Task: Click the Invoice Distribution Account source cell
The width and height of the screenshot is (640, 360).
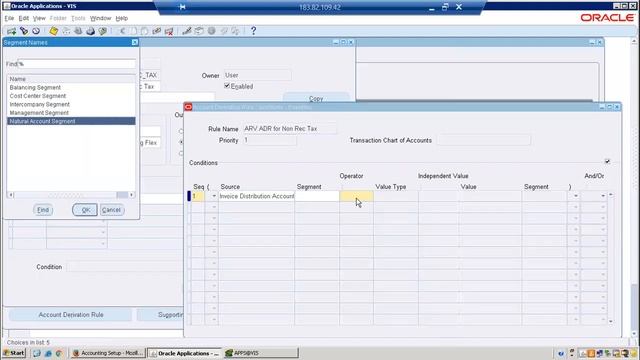Action: tap(256, 196)
